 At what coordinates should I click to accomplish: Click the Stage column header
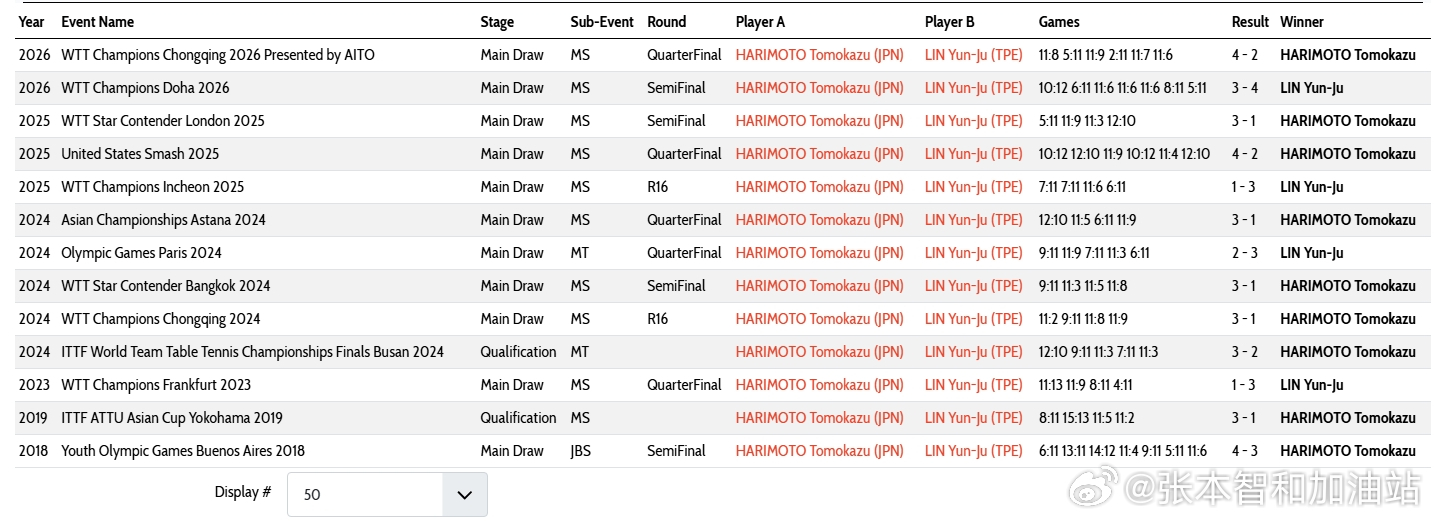pos(497,22)
